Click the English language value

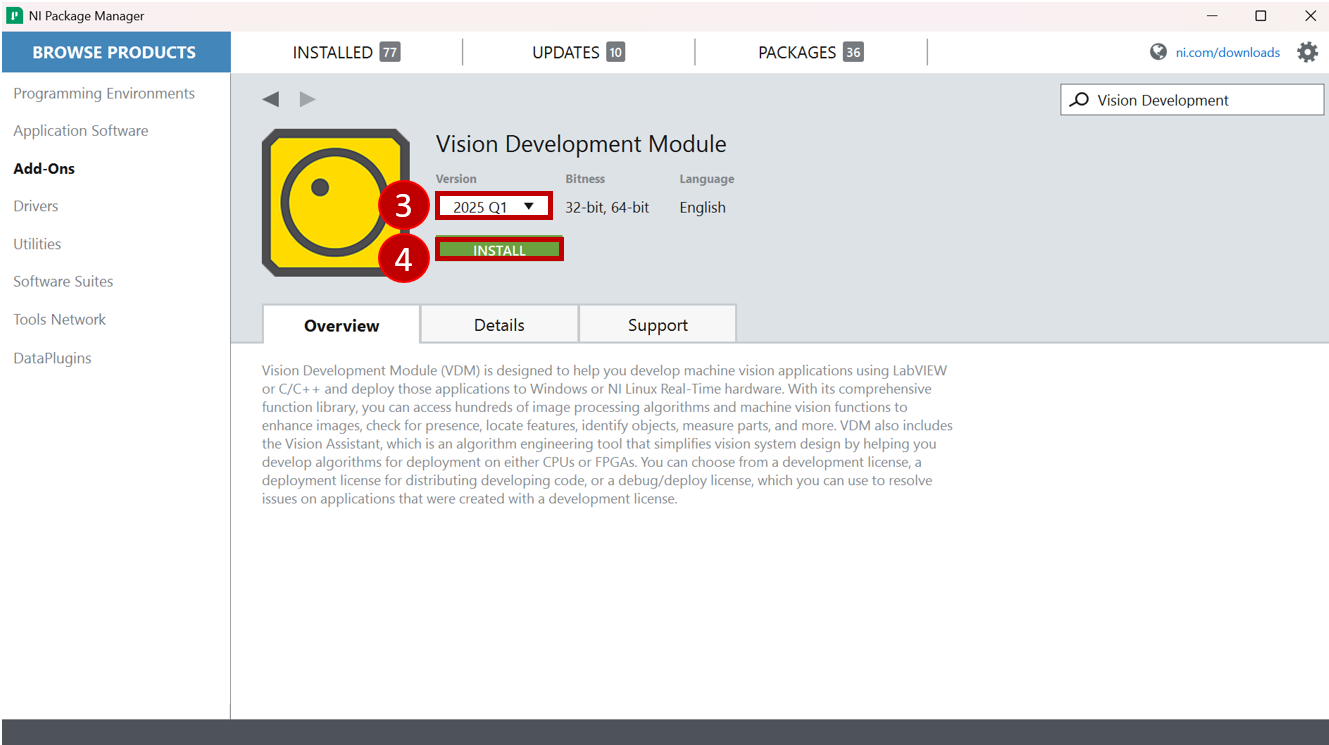(x=702, y=208)
